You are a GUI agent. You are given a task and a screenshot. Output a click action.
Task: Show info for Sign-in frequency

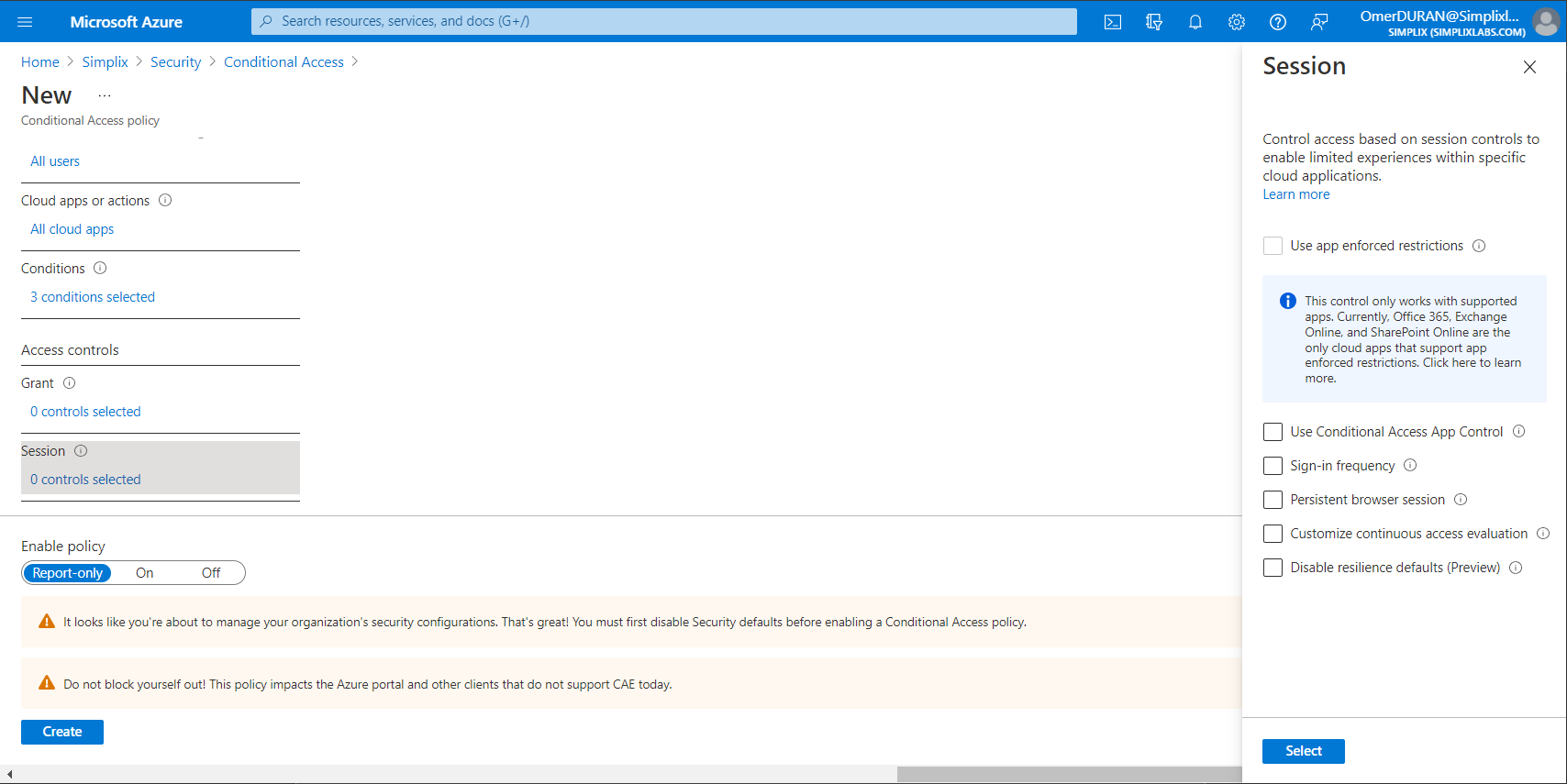pos(1410,465)
